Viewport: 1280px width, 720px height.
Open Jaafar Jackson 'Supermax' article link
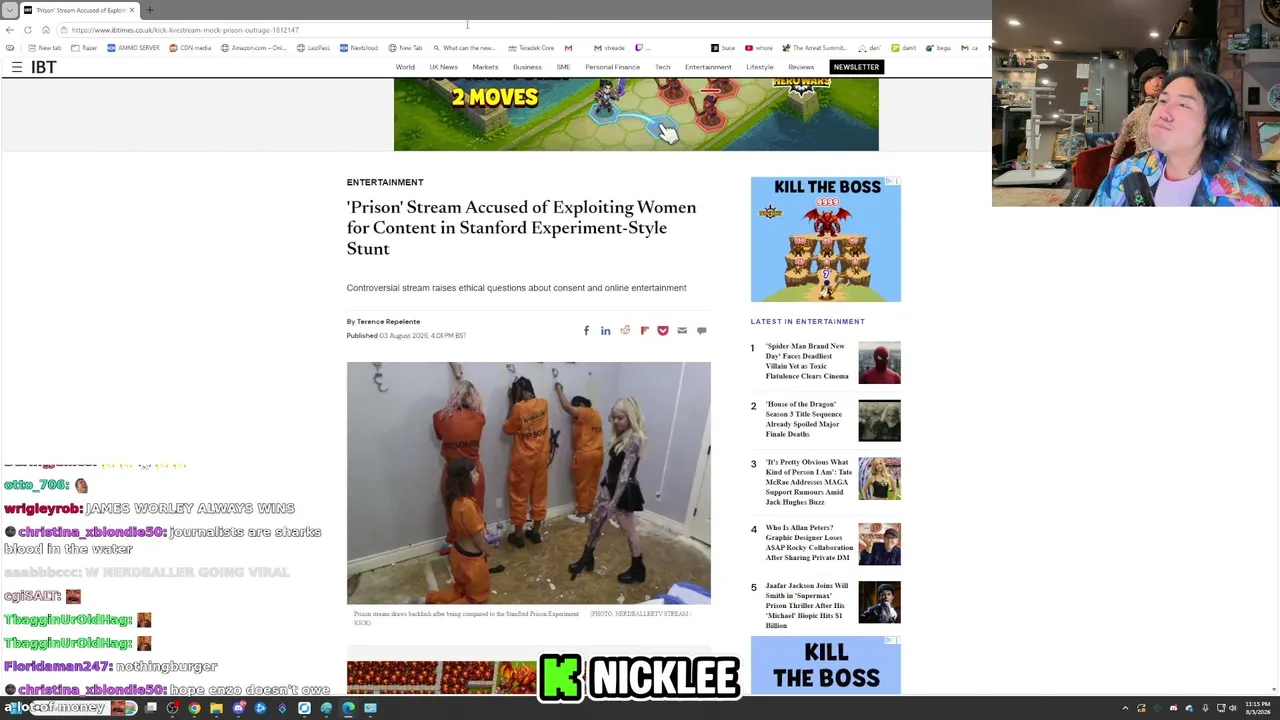pos(807,605)
